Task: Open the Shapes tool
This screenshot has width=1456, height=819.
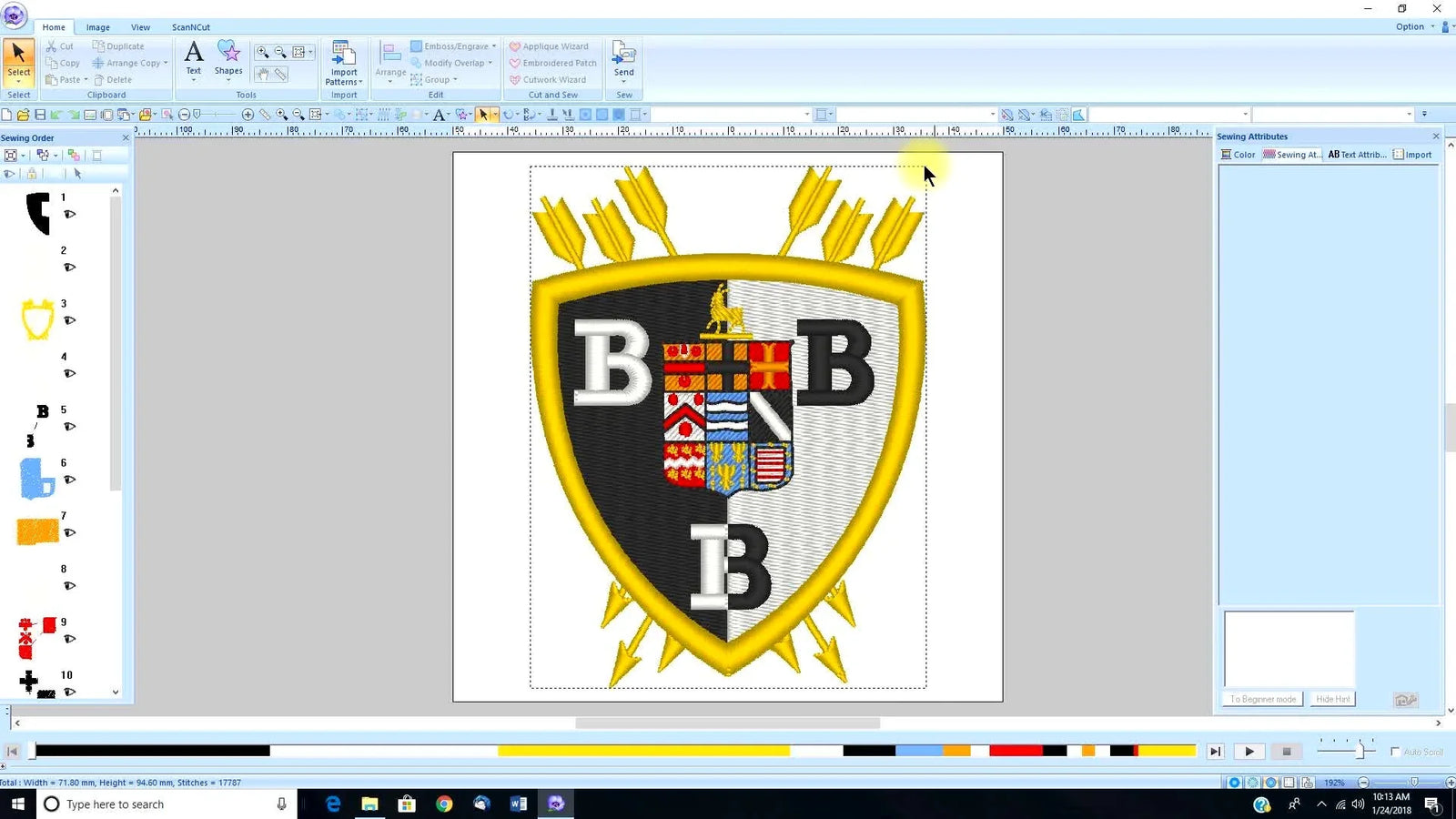Action: [228, 58]
